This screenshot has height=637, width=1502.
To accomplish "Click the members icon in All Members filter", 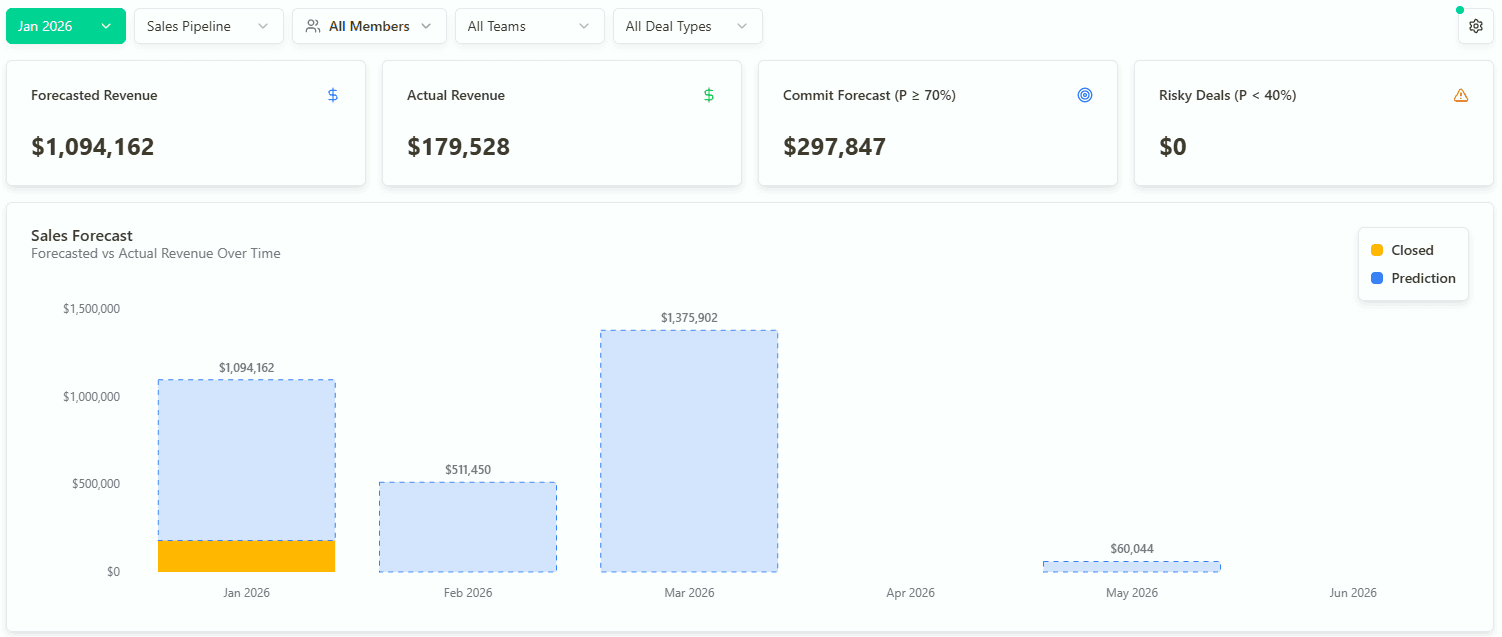I will tap(311, 25).
